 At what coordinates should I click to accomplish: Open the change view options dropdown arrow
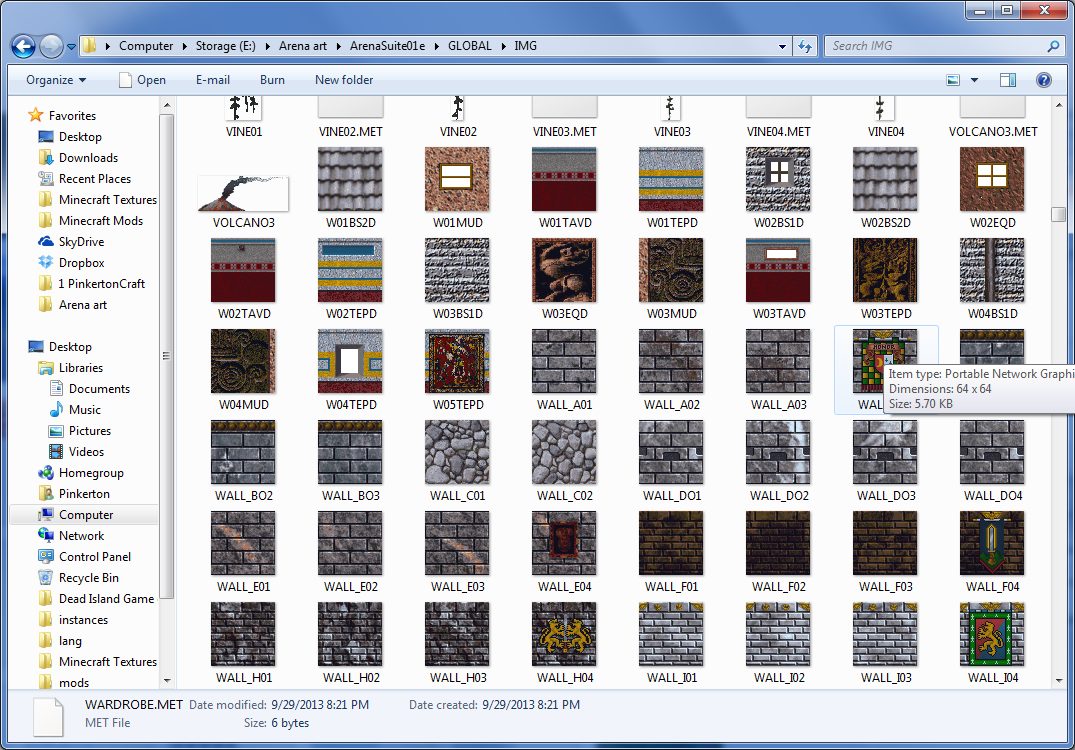[974, 80]
